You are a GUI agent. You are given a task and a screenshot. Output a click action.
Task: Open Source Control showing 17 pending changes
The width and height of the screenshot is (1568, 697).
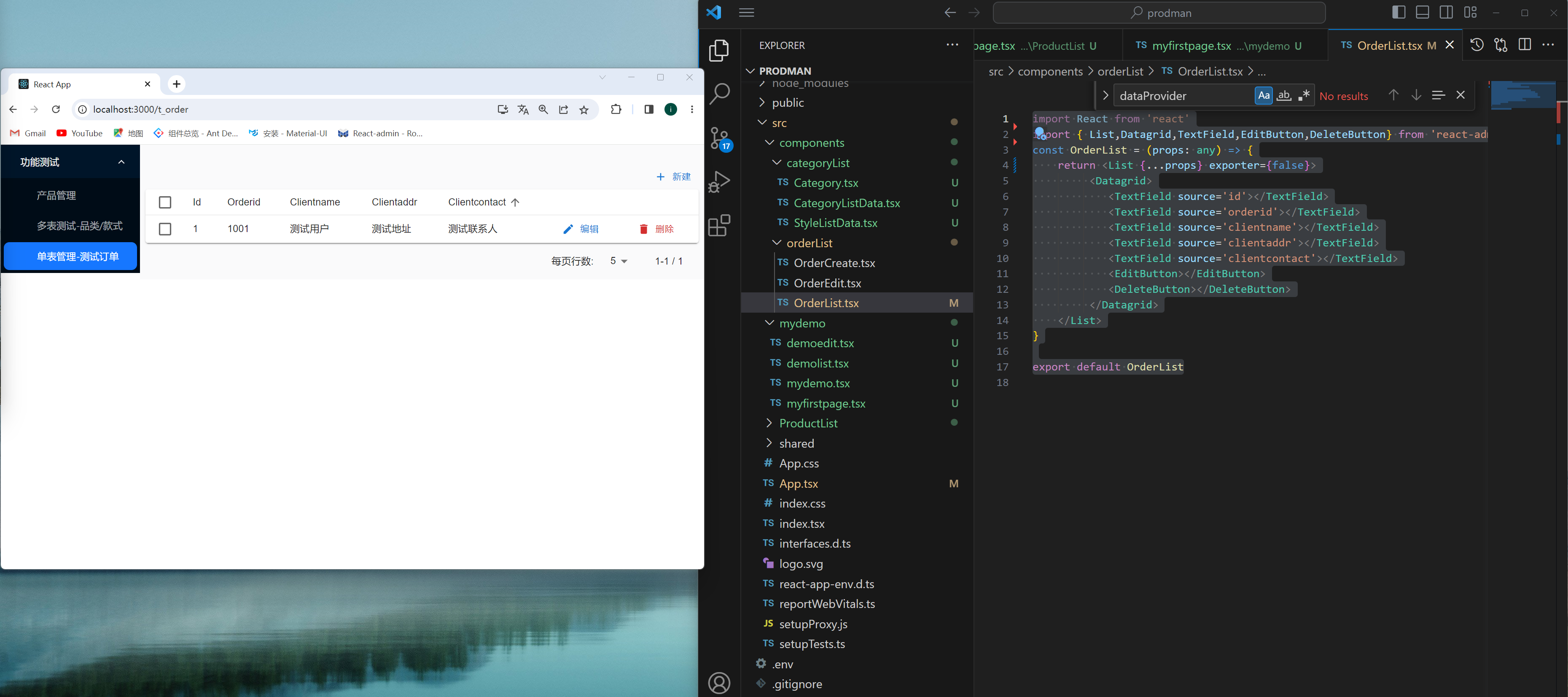719,138
